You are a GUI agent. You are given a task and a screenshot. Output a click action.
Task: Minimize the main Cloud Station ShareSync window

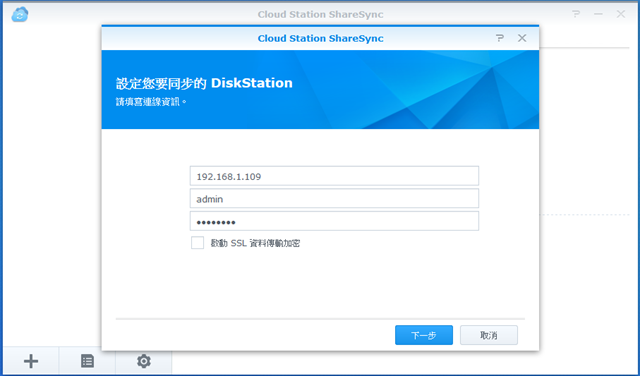[x=598, y=14]
